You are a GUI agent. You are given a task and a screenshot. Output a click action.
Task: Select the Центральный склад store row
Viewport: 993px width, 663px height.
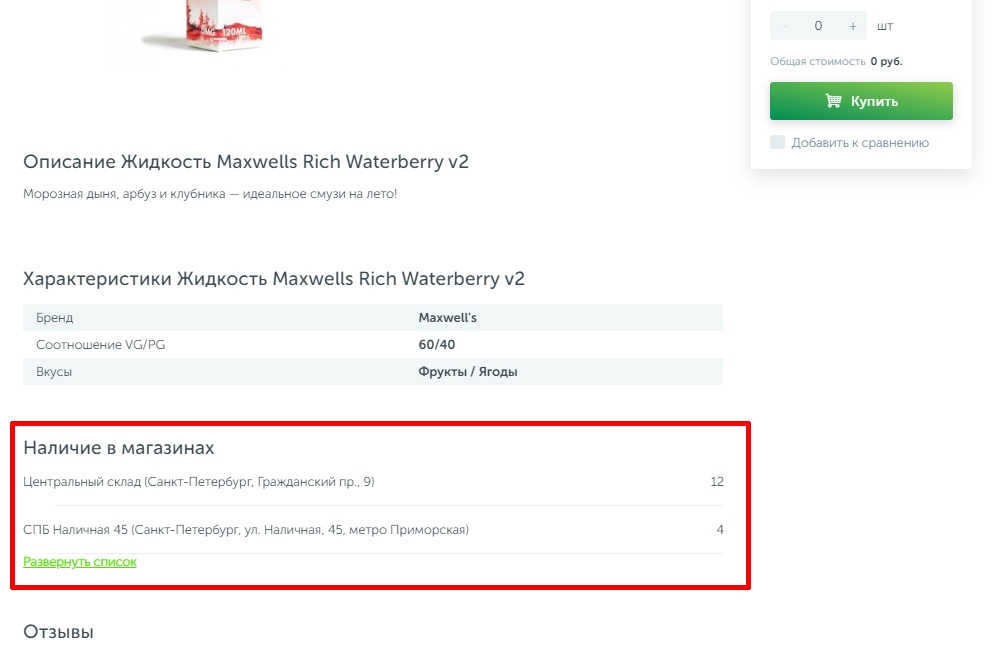coord(373,482)
